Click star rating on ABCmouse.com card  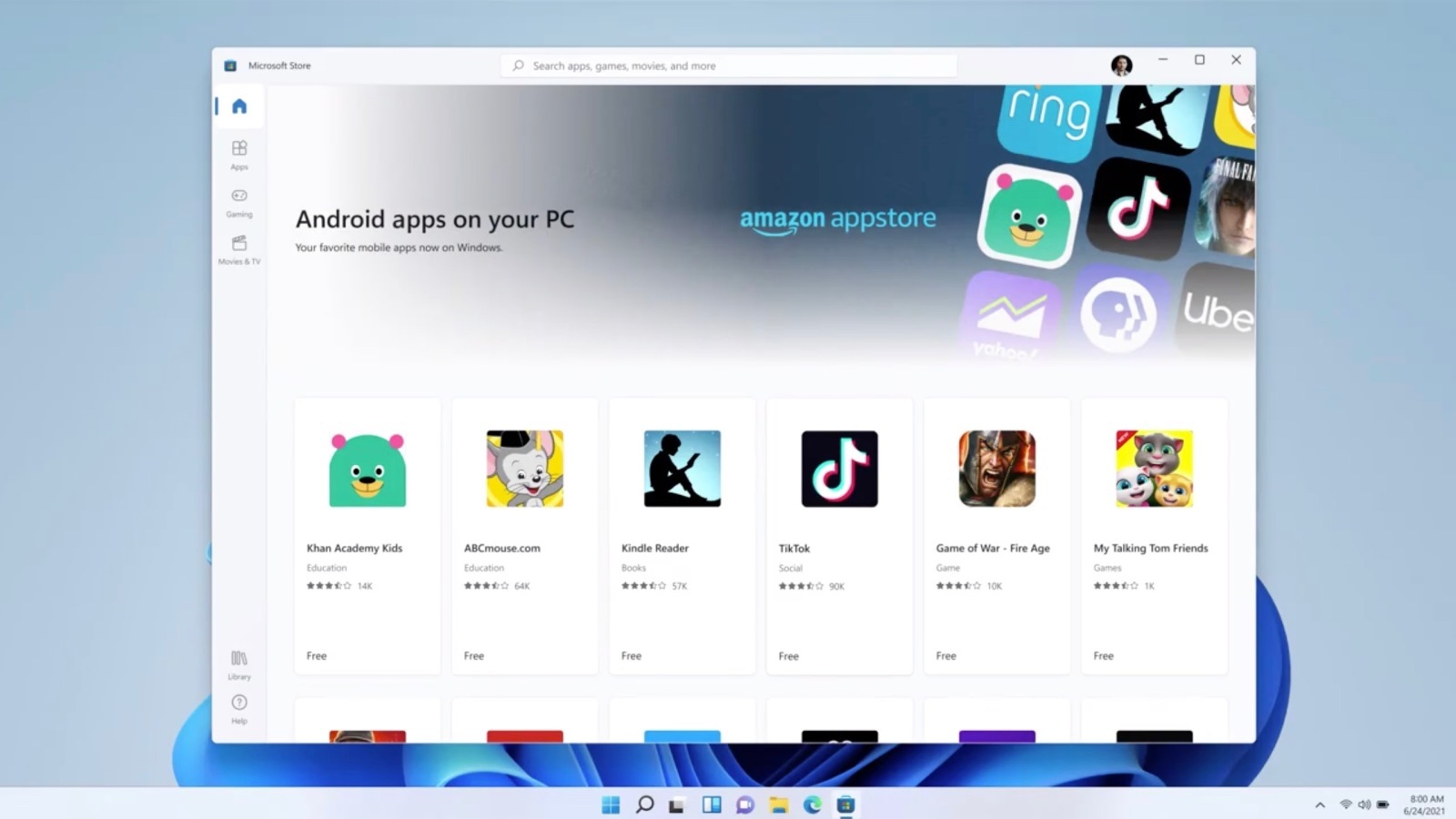point(487,586)
